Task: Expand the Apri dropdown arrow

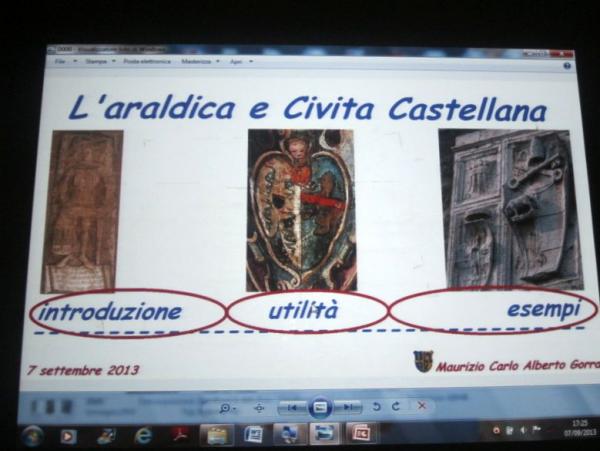Action: coord(251,61)
